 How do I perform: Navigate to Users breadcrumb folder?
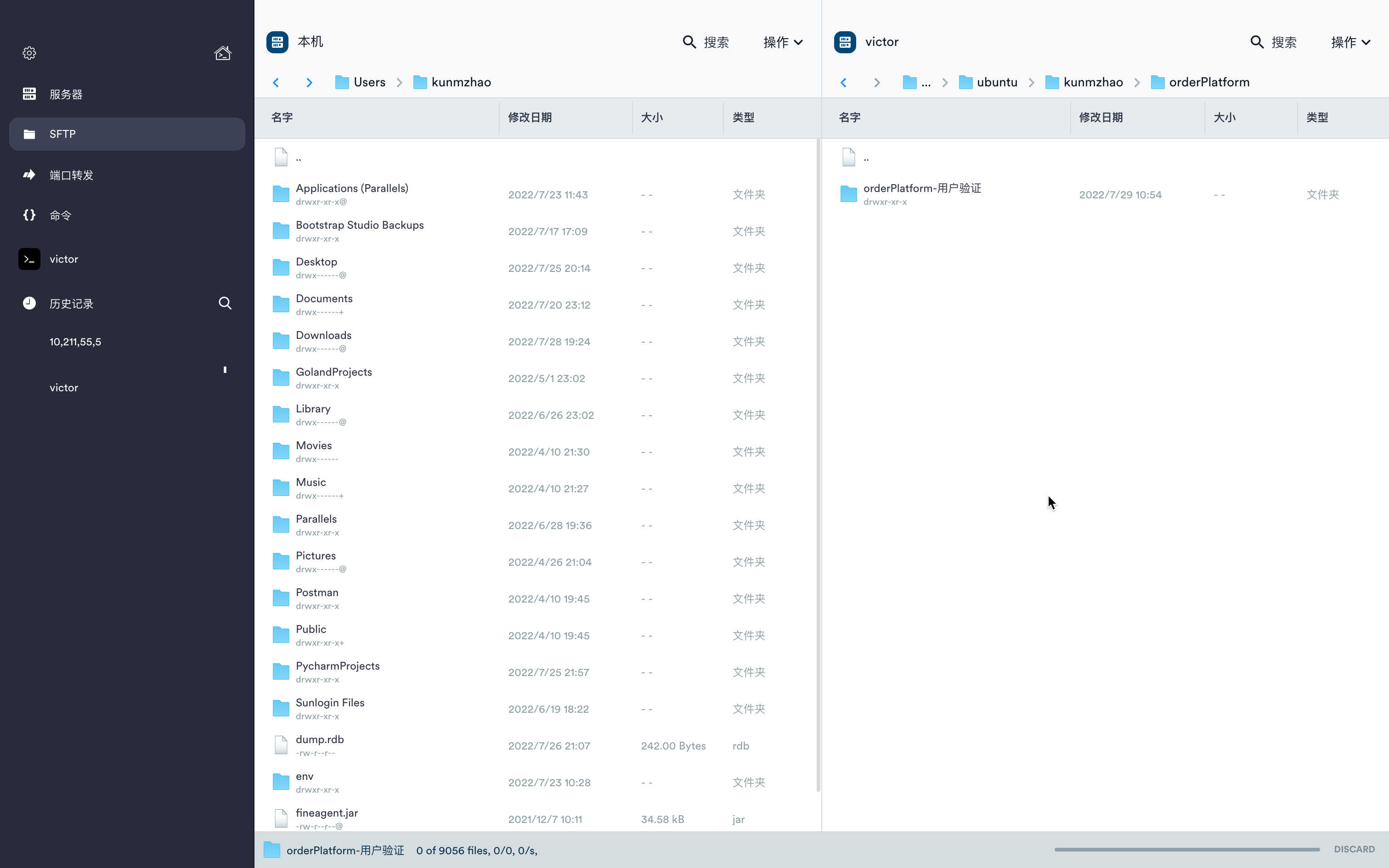pos(360,82)
